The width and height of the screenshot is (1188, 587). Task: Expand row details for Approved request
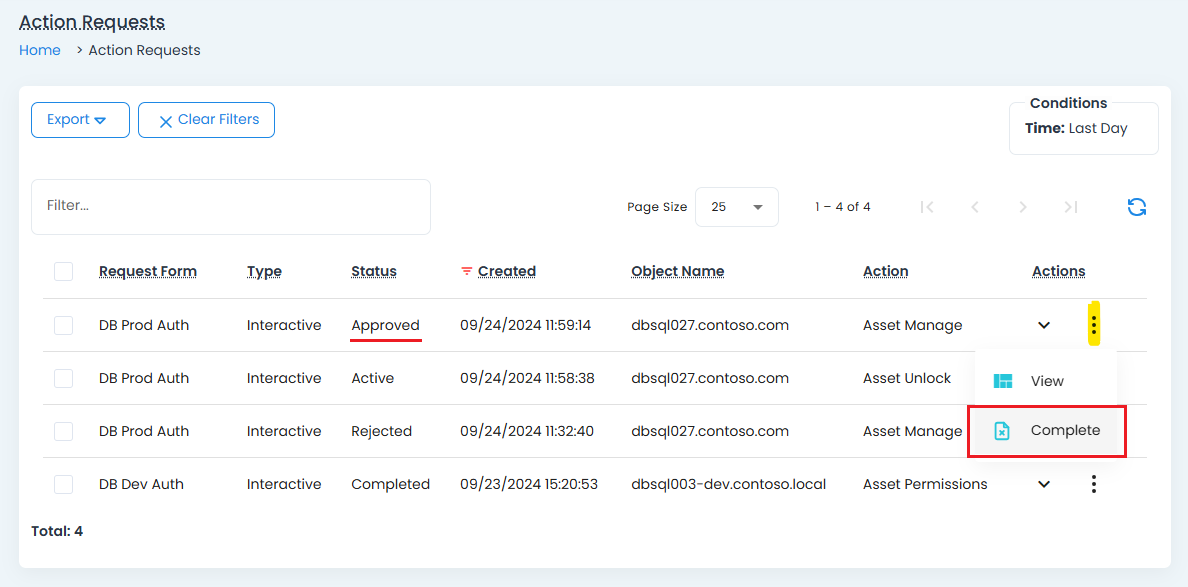tap(1044, 325)
